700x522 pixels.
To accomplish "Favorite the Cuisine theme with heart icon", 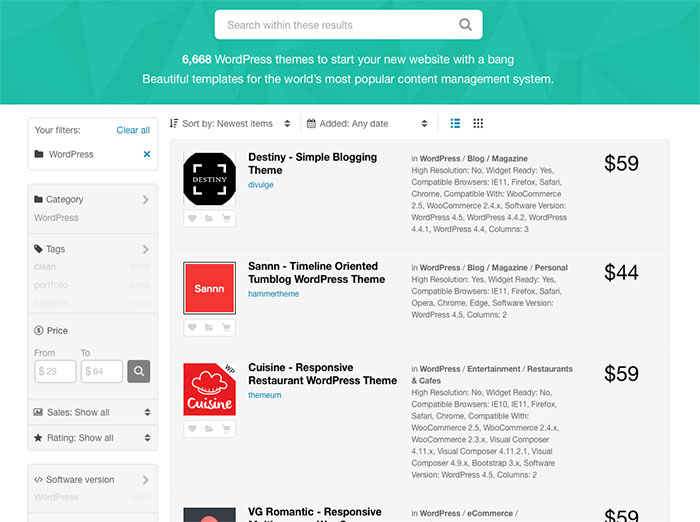I will (192, 429).
